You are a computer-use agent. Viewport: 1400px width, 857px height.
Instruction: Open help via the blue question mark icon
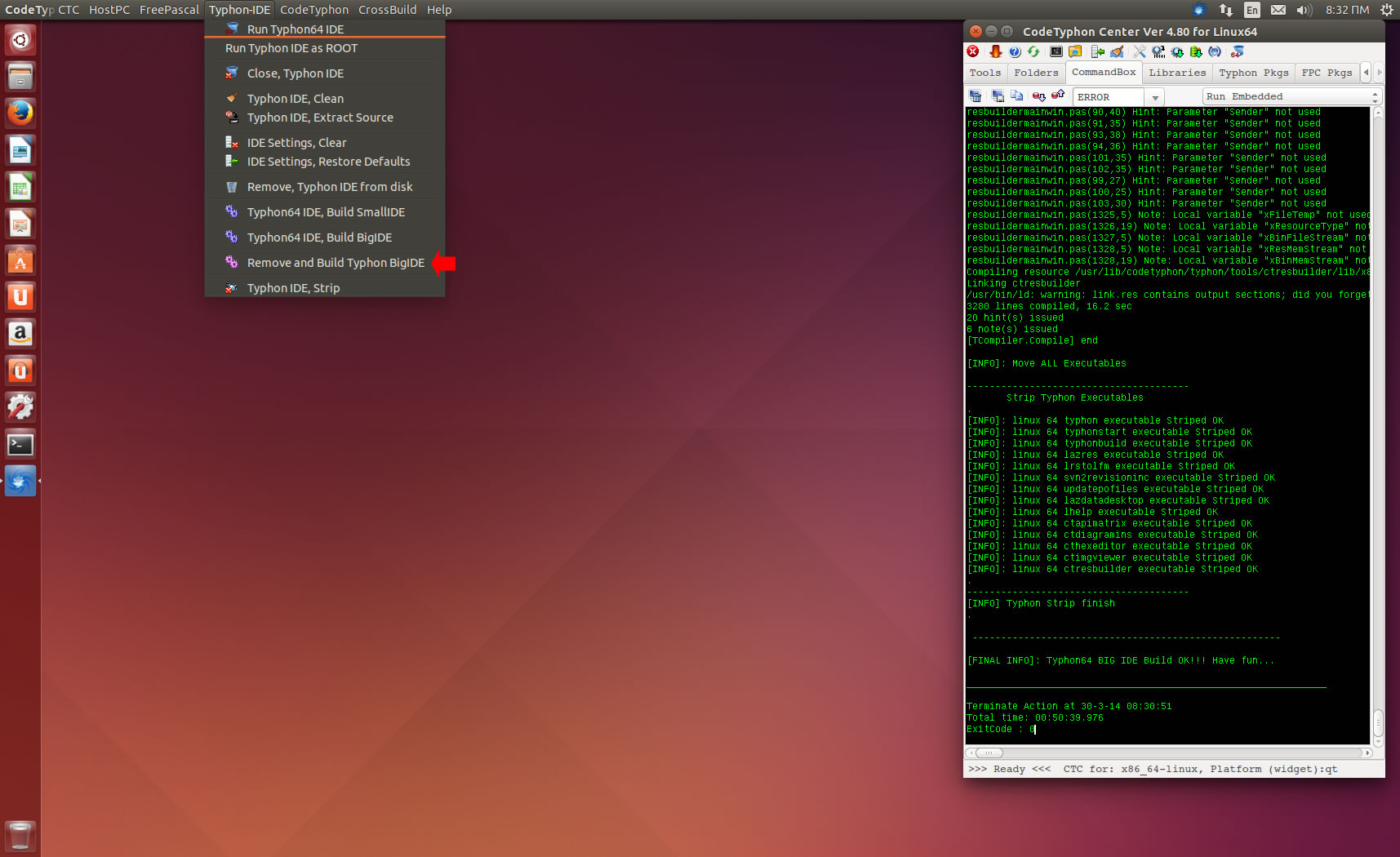coord(1015,51)
